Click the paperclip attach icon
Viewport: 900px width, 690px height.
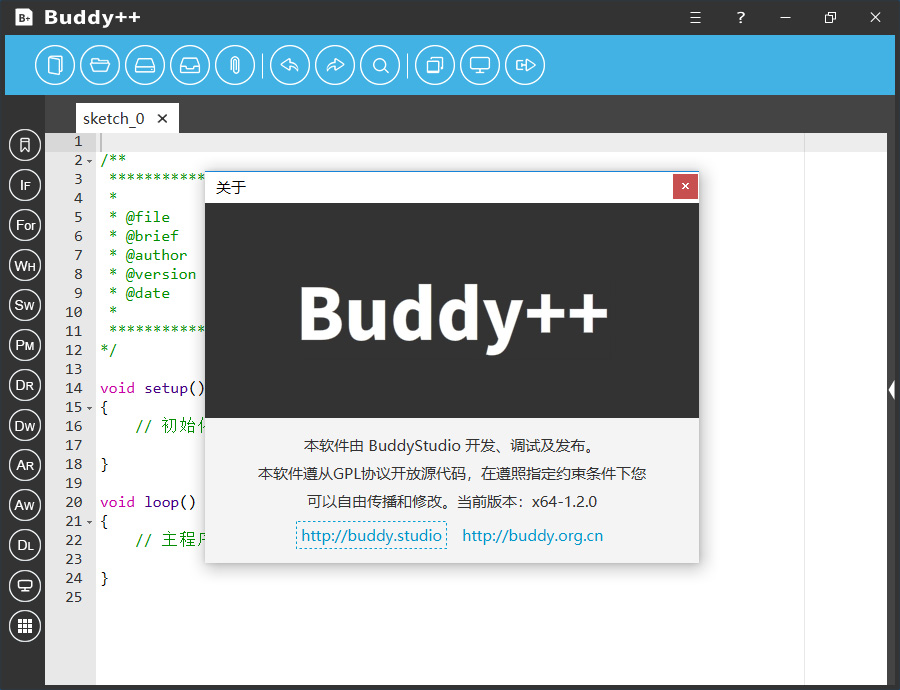click(x=235, y=65)
